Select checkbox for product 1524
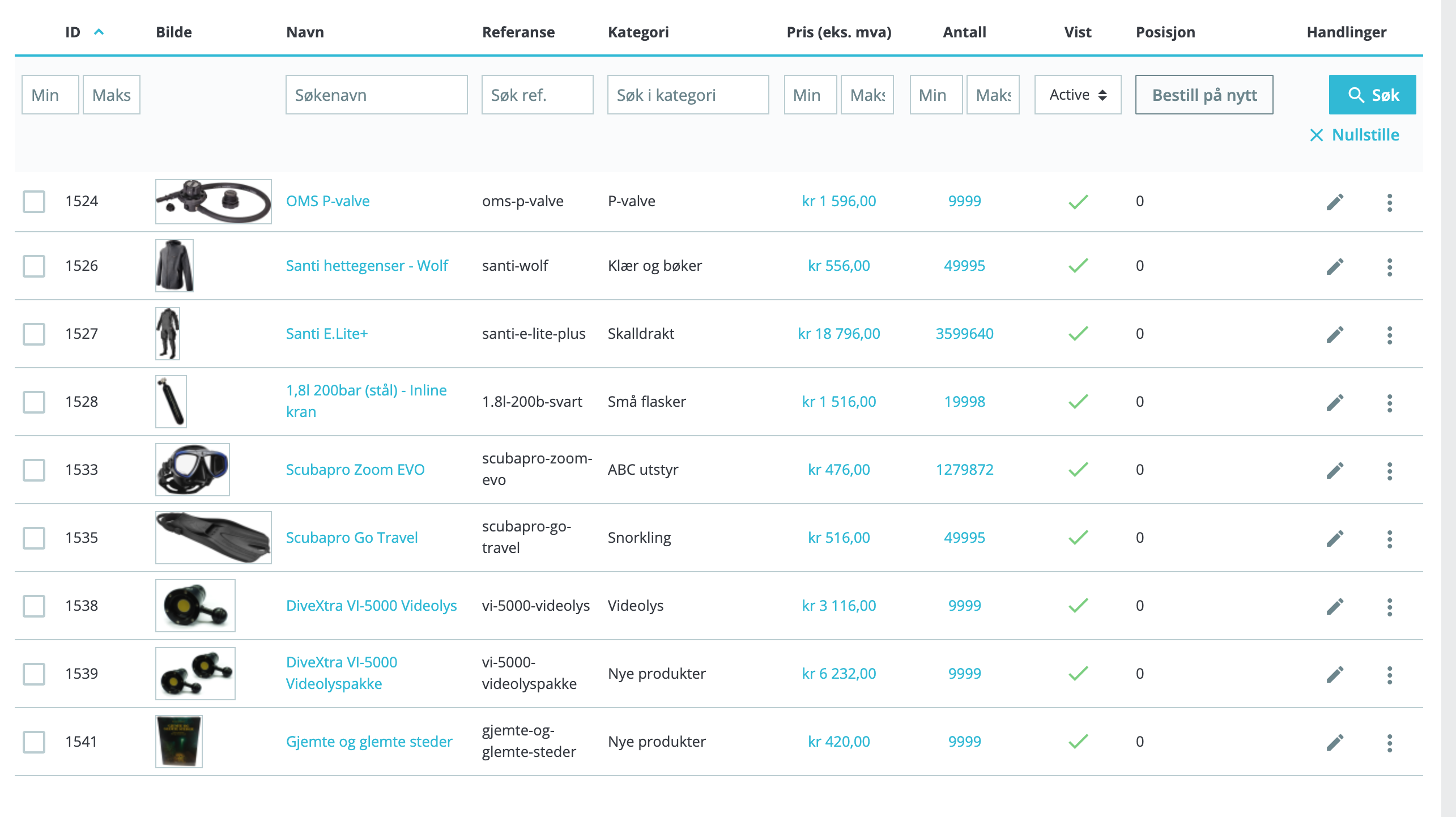The width and height of the screenshot is (1456, 817). click(34, 202)
